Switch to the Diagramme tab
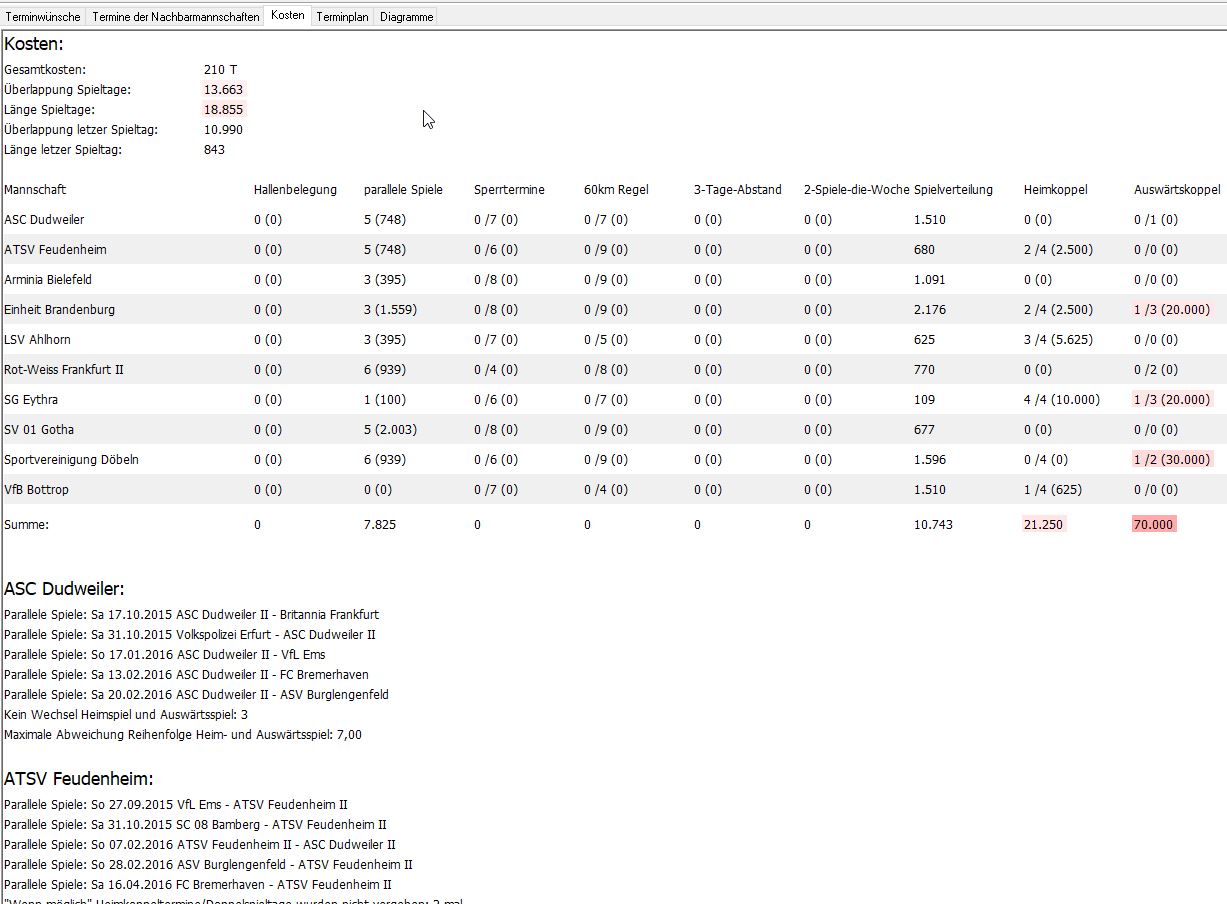This screenshot has height=904, width=1227. [x=407, y=17]
